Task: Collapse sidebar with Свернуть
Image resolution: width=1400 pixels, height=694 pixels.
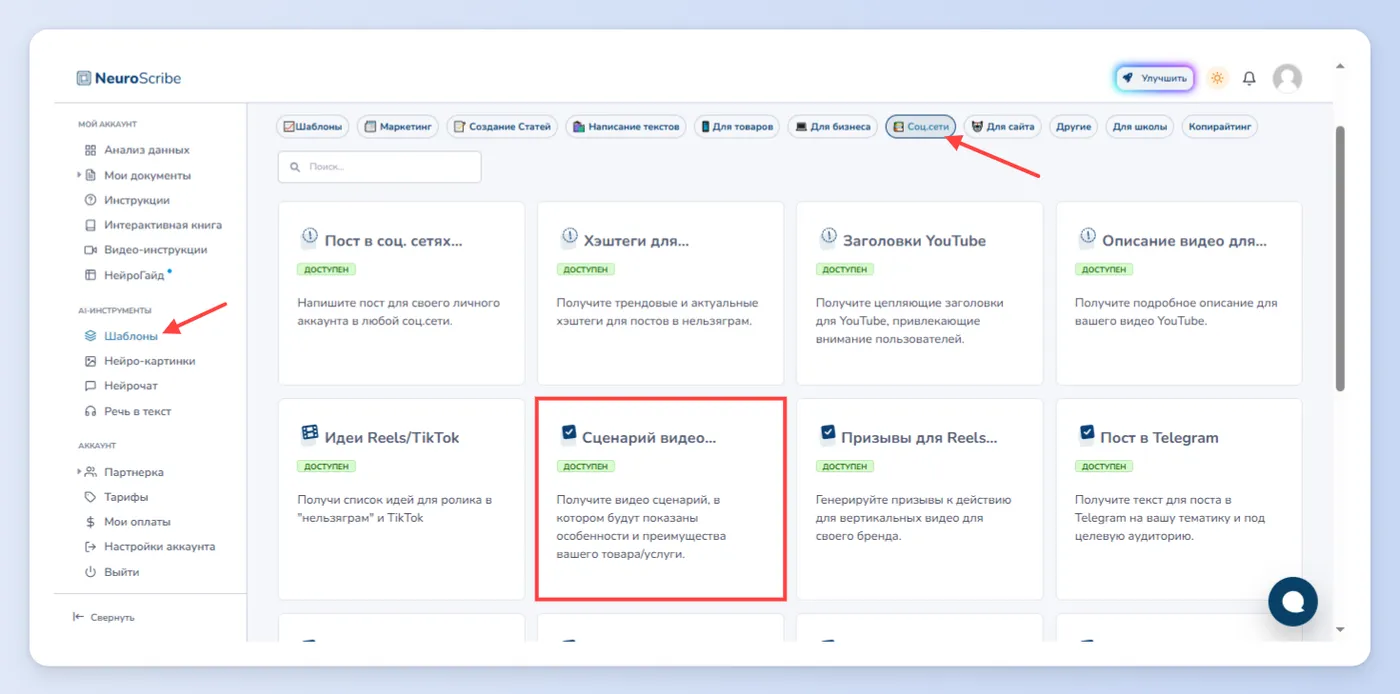Action: (104, 617)
